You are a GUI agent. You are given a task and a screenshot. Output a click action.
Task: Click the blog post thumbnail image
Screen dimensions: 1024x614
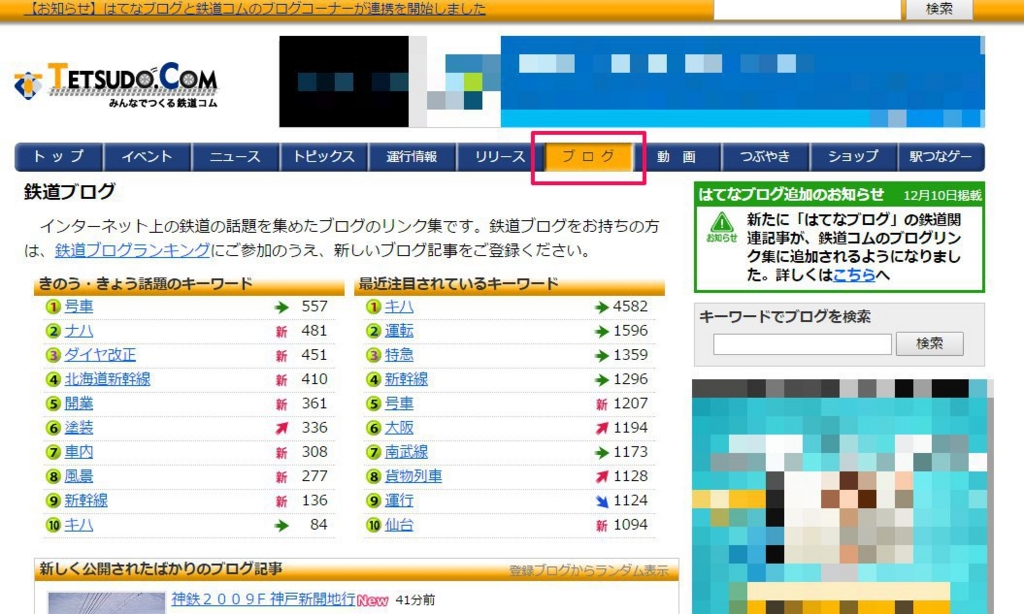106,603
